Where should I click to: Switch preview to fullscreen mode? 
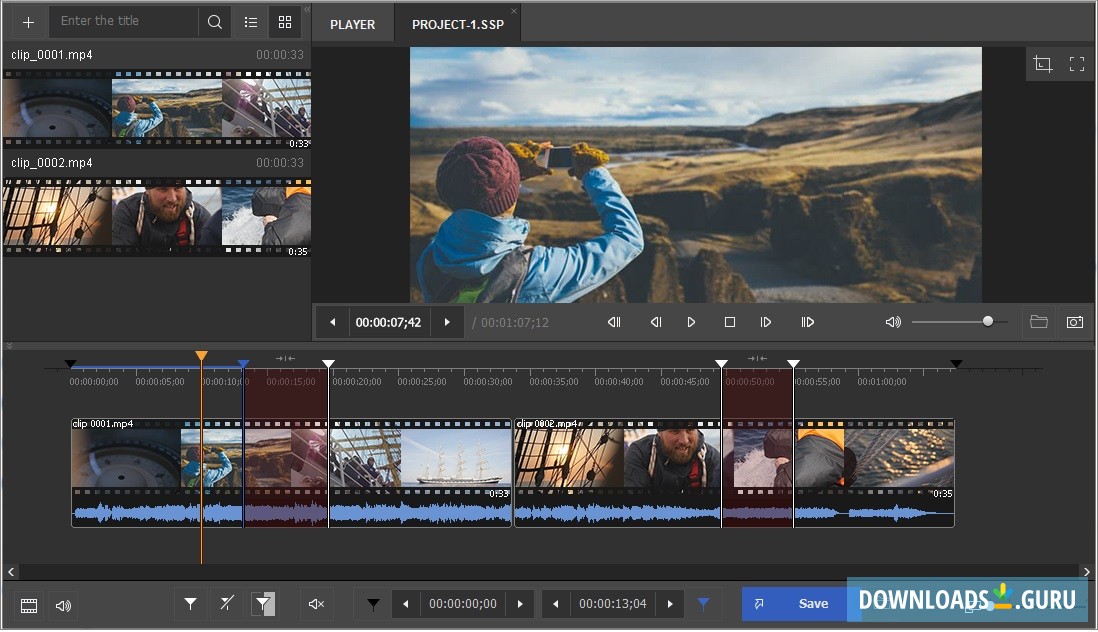1077,63
